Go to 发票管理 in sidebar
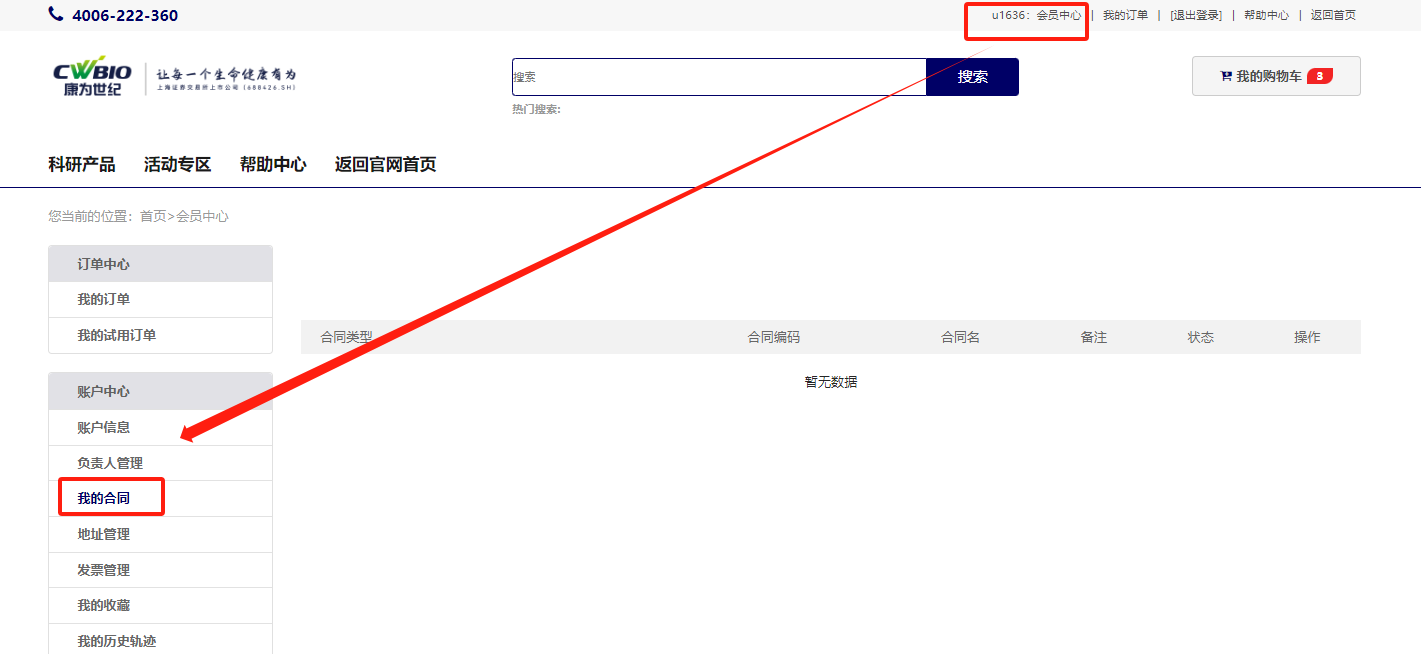The image size is (1421, 654). click(x=104, y=570)
